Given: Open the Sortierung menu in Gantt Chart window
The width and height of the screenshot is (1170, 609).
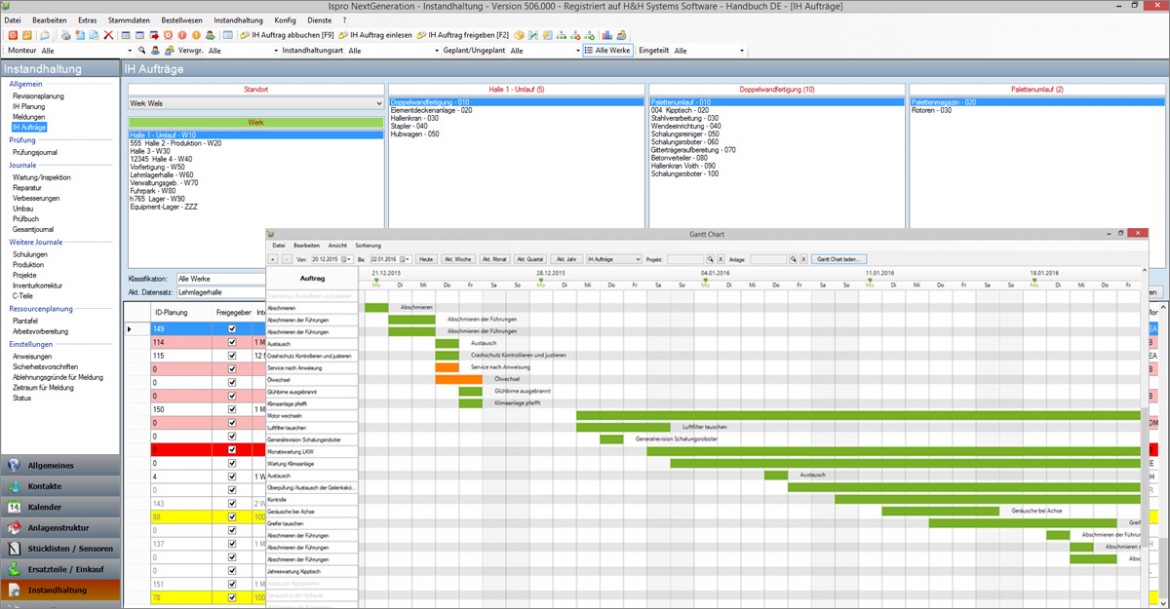Looking at the screenshot, I should click(x=367, y=245).
